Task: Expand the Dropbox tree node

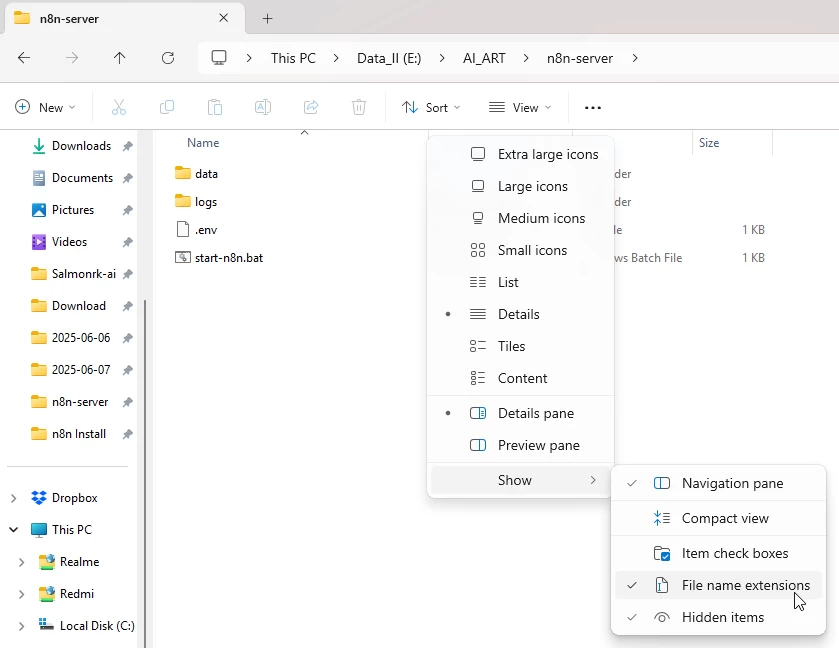Action: 14,498
